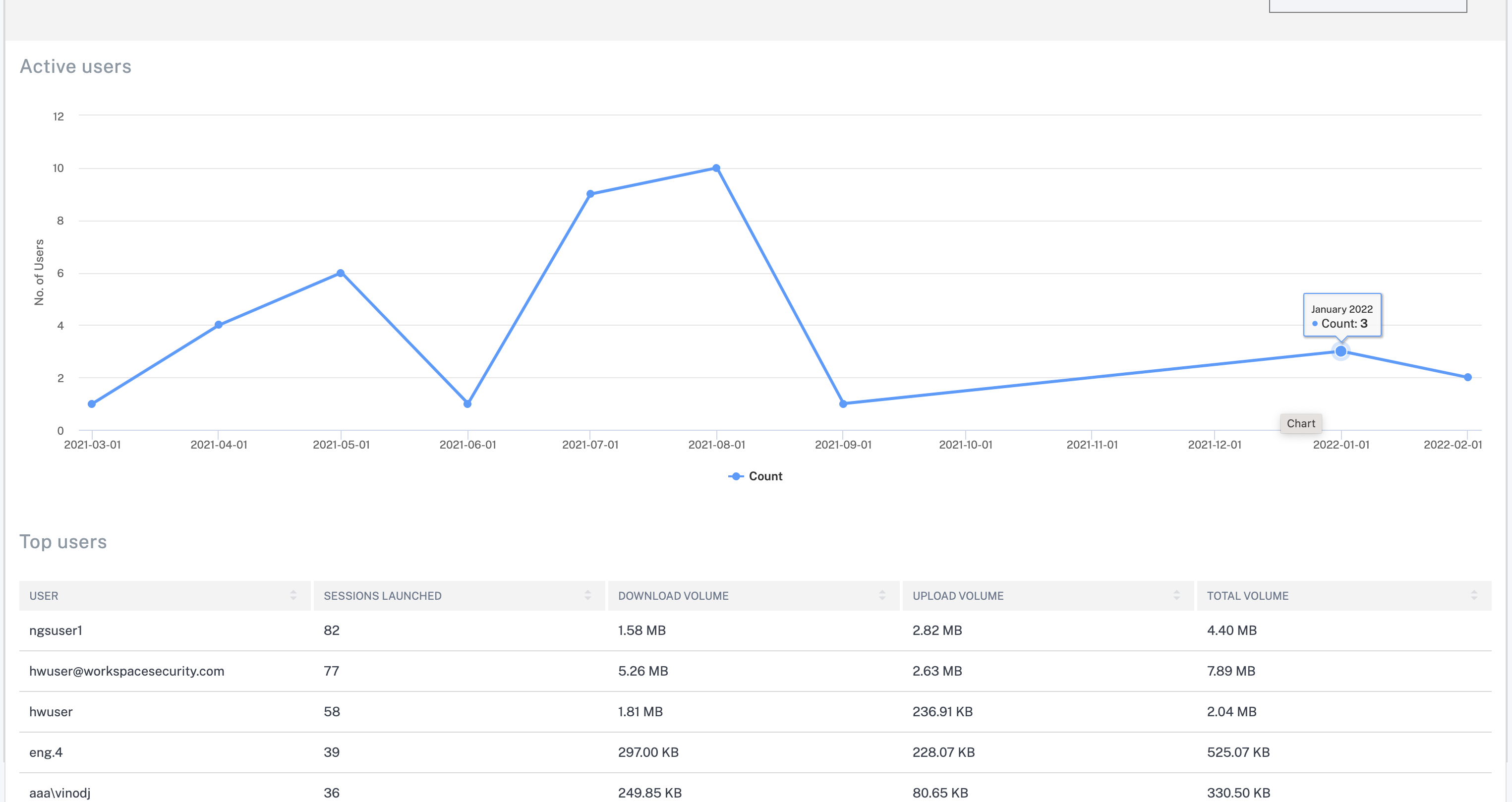Click the hwuser row entry
1512x802 pixels.
point(51,712)
